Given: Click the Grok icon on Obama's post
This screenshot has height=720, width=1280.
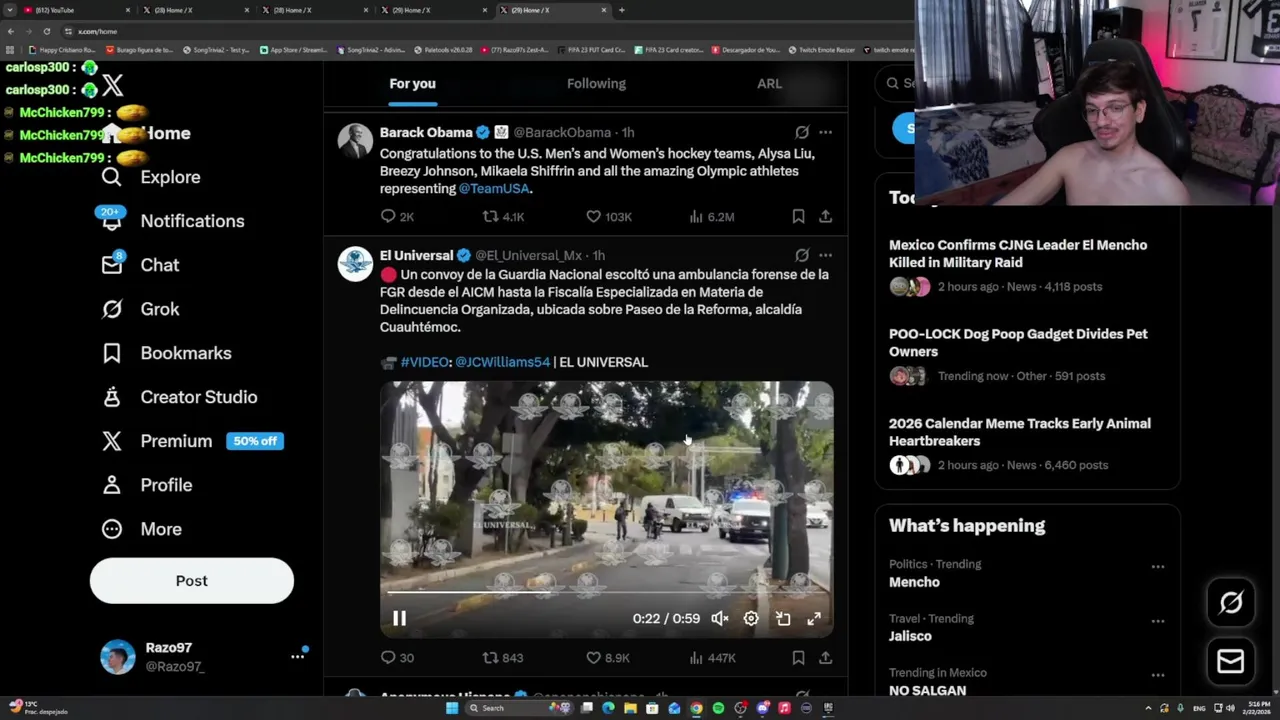Looking at the screenshot, I should point(802,132).
